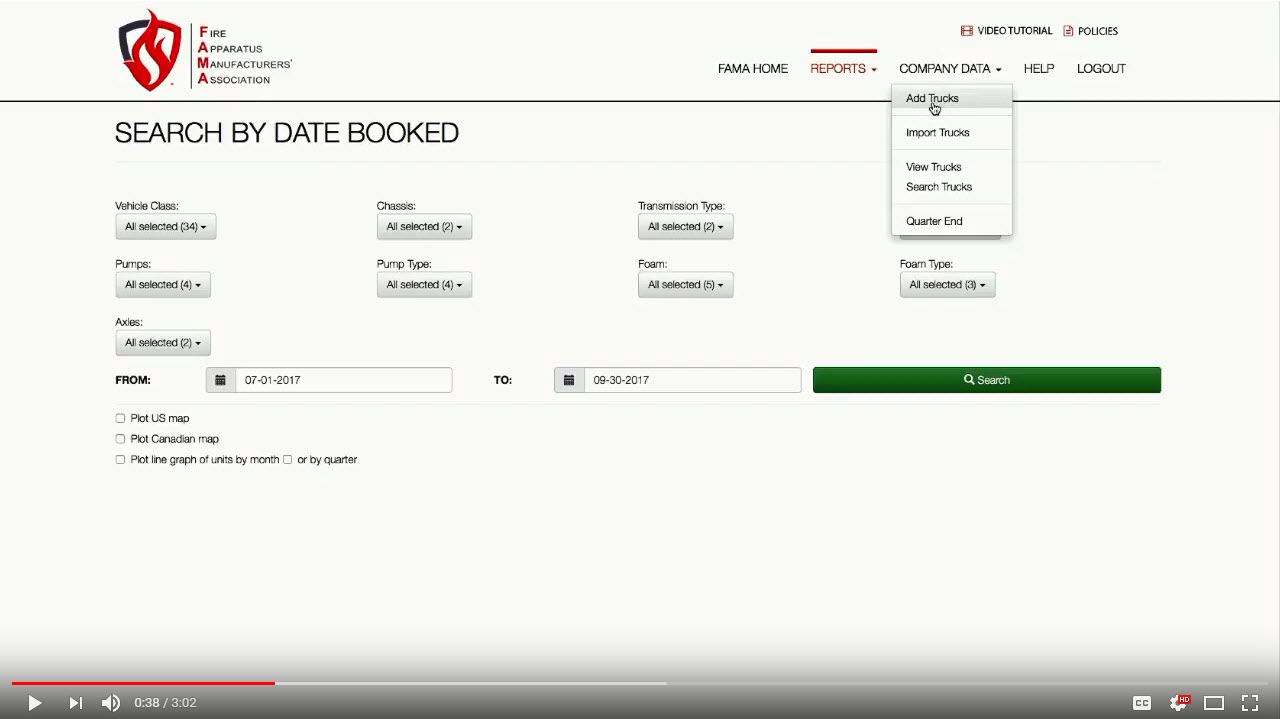The image size is (1280, 719).
Task: Select Add Trucks from Company Data menu
Action: 932,98
